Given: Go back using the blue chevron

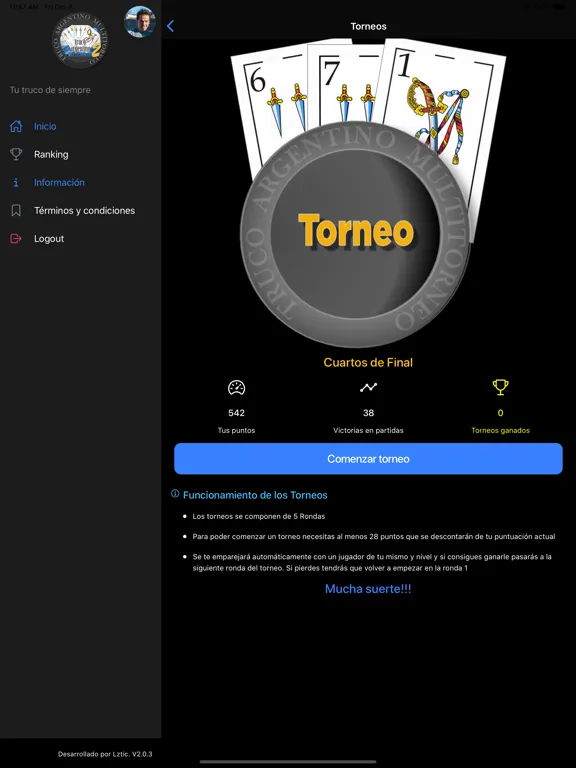Looking at the screenshot, I should click(x=170, y=26).
